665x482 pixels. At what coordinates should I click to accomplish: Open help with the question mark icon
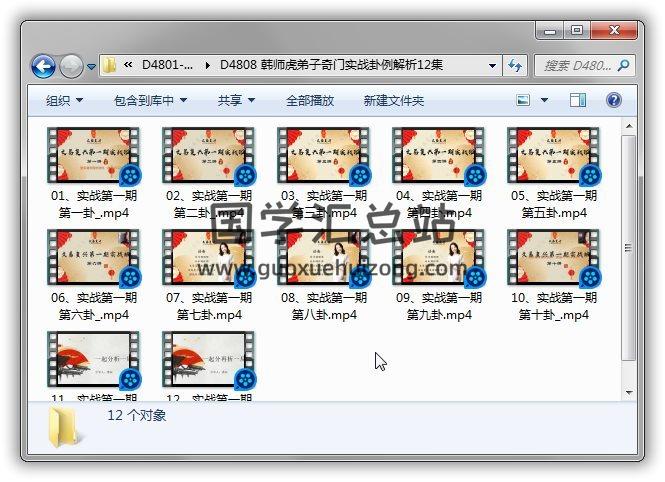point(614,100)
